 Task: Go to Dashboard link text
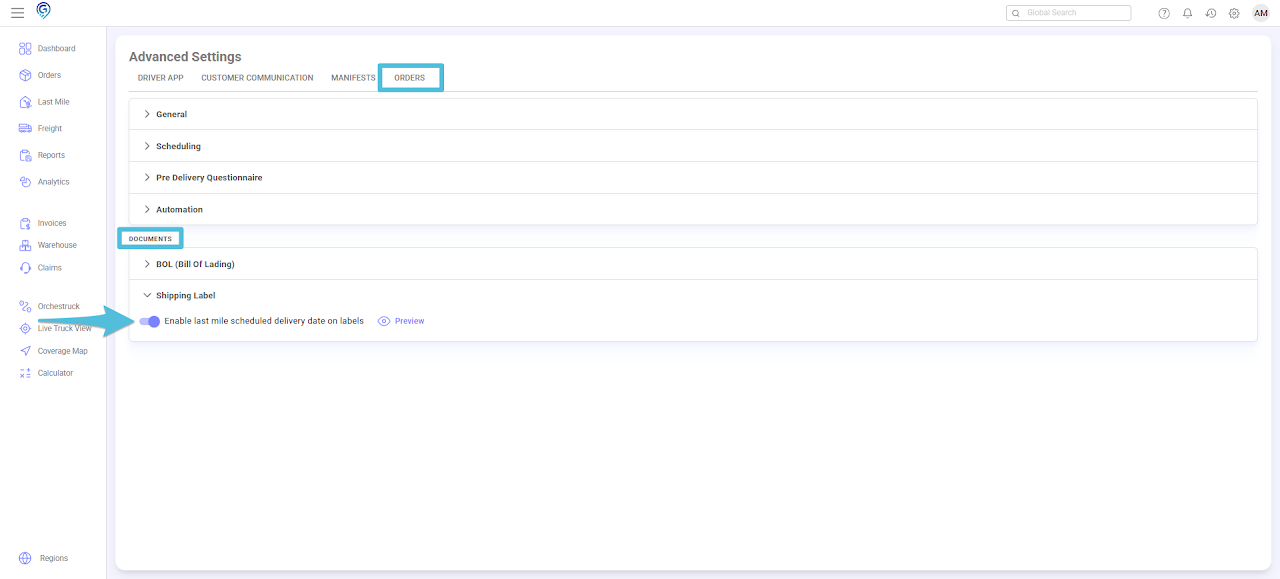point(56,49)
